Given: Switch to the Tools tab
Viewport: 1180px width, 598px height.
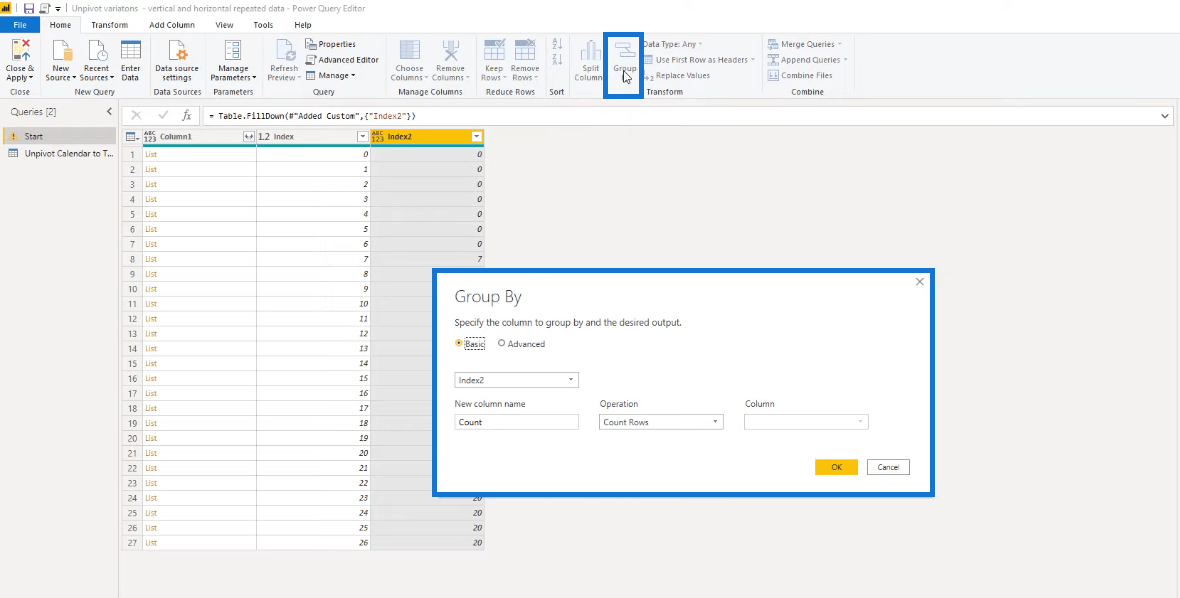Looking at the screenshot, I should (263, 25).
